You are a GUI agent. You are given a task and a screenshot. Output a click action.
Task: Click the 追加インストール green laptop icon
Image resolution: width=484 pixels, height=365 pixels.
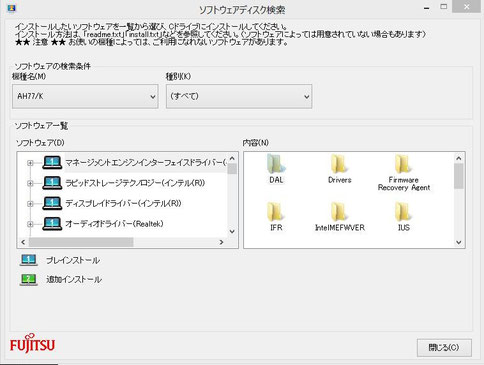coord(29,279)
